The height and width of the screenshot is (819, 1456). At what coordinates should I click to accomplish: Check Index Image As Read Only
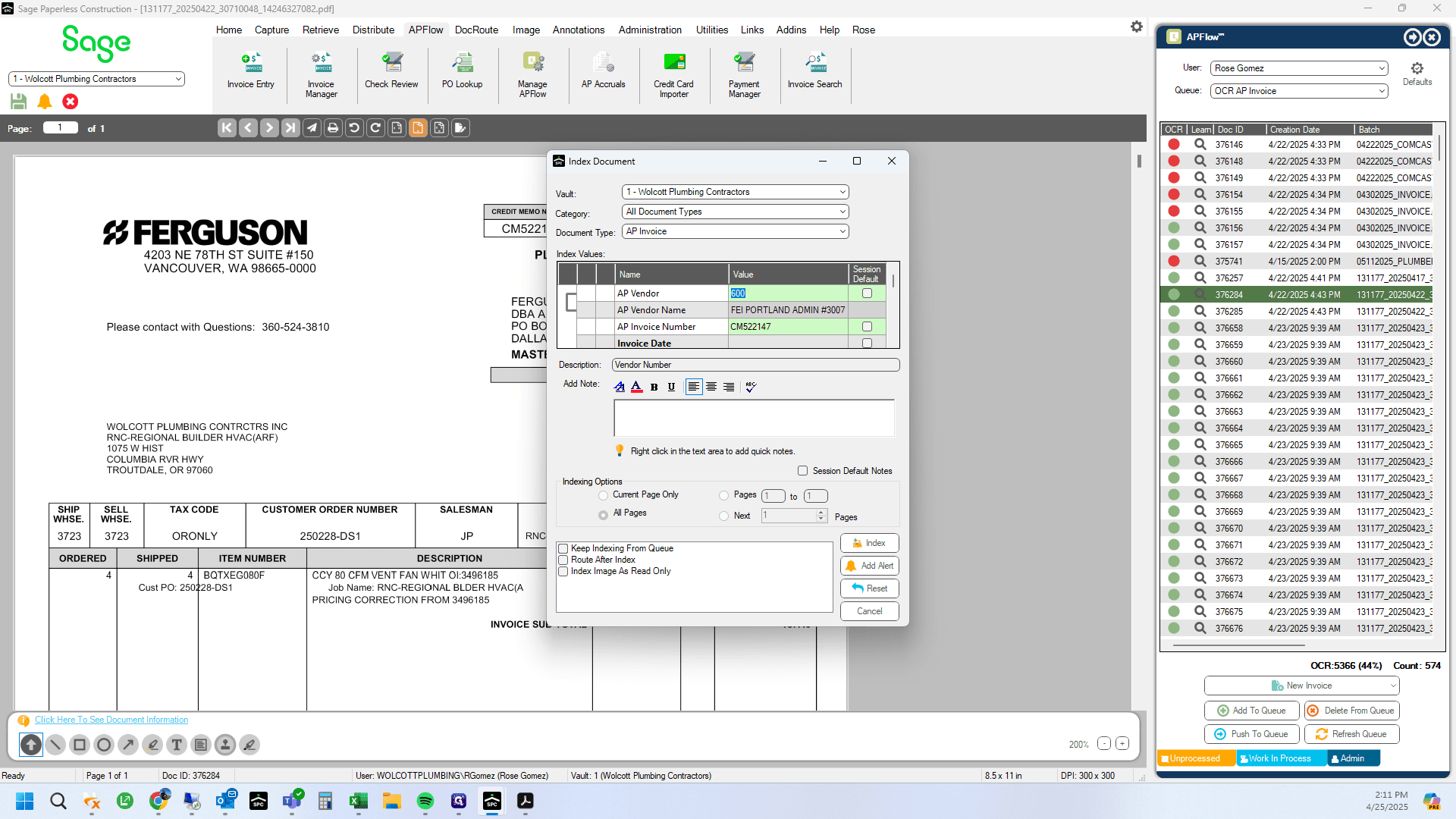563,571
